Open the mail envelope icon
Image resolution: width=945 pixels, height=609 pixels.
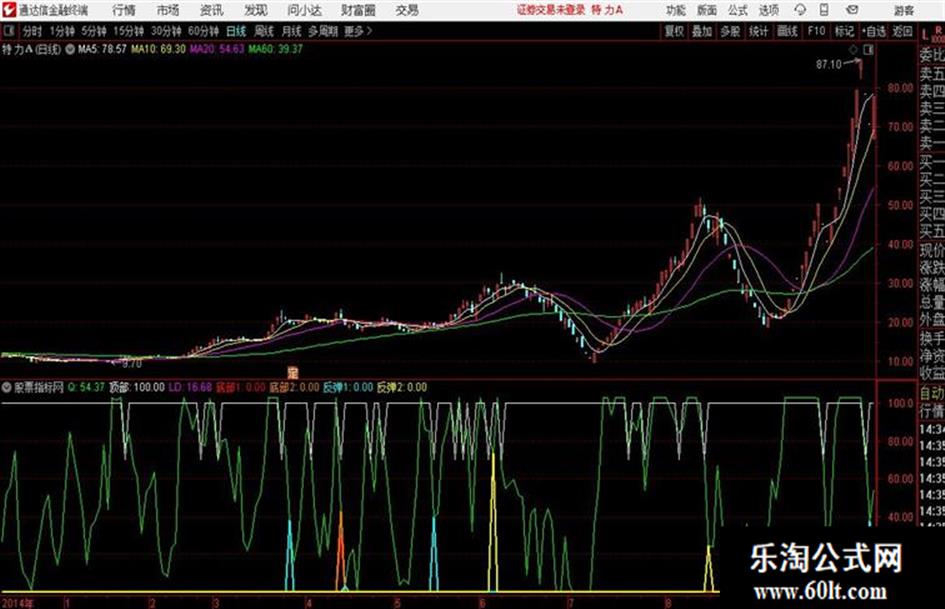pyautogui.click(x=852, y=10)
